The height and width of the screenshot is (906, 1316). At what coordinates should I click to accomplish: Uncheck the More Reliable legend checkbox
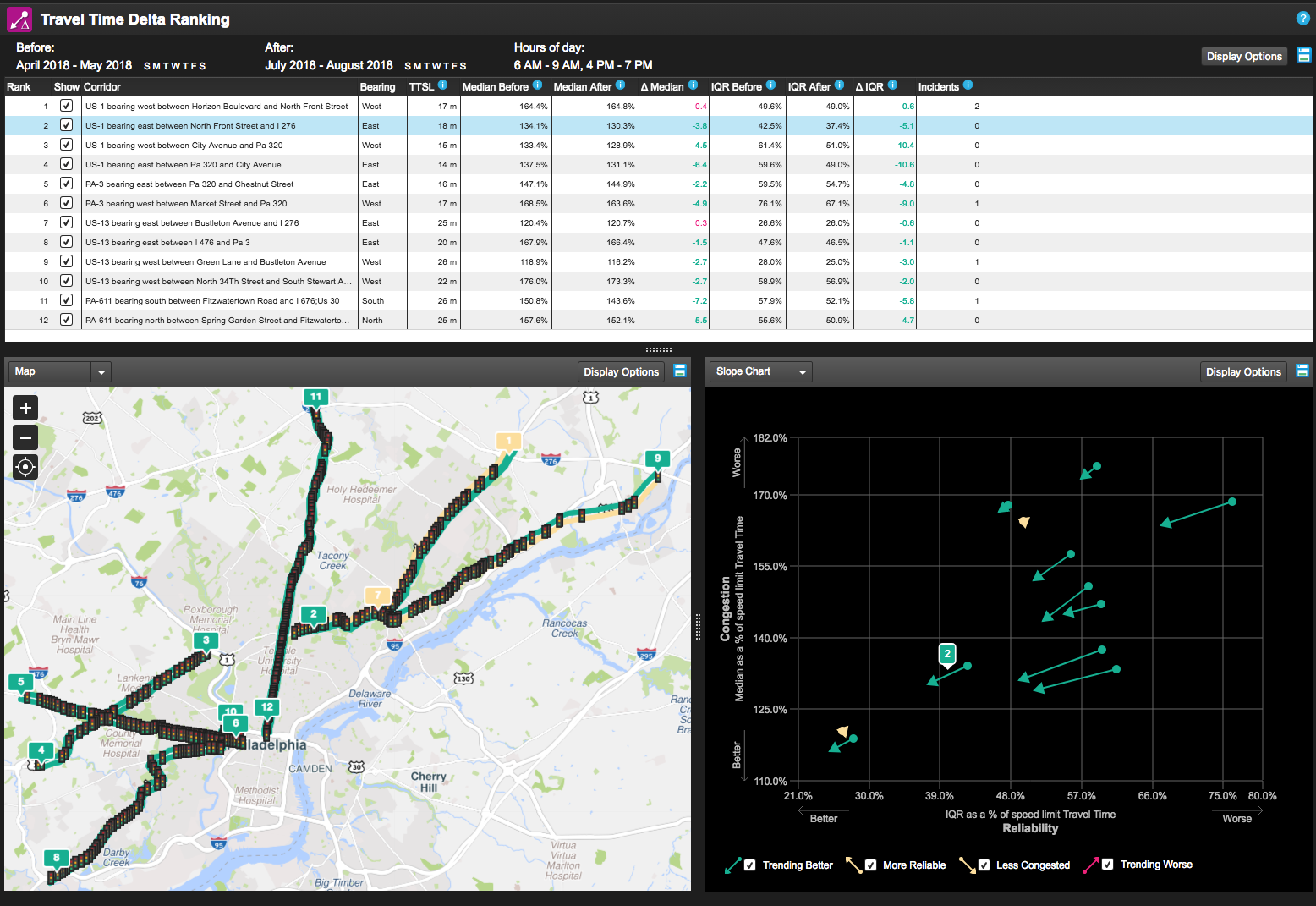[870, 865]
